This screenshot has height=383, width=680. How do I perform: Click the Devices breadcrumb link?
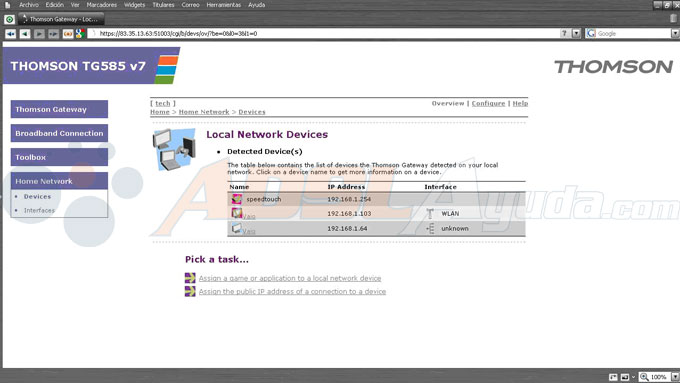(252, 112)
